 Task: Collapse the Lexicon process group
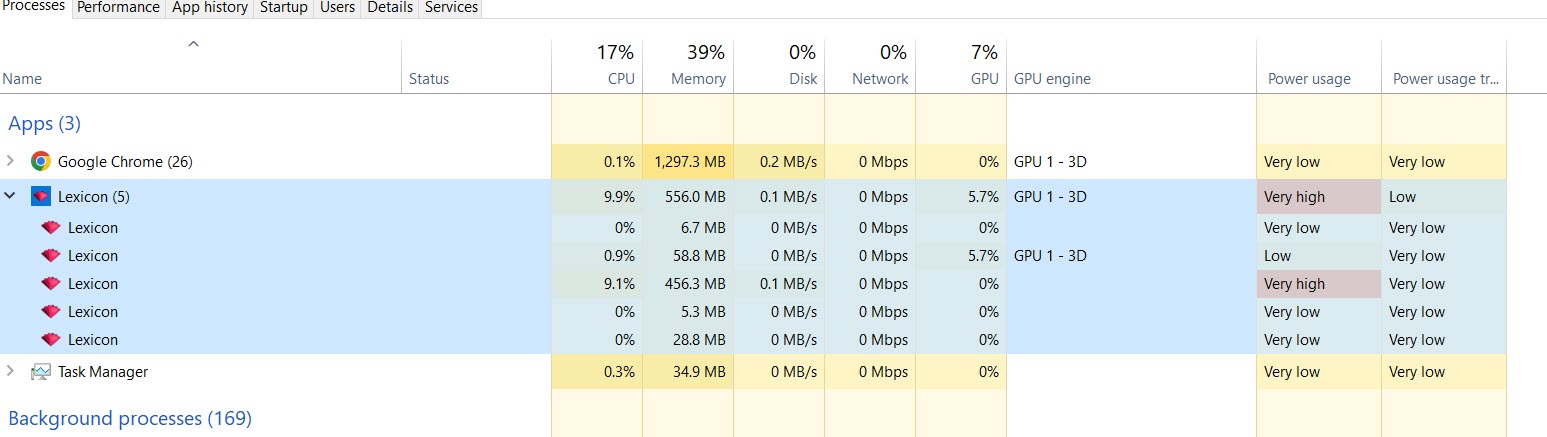[x=10, y=197]
